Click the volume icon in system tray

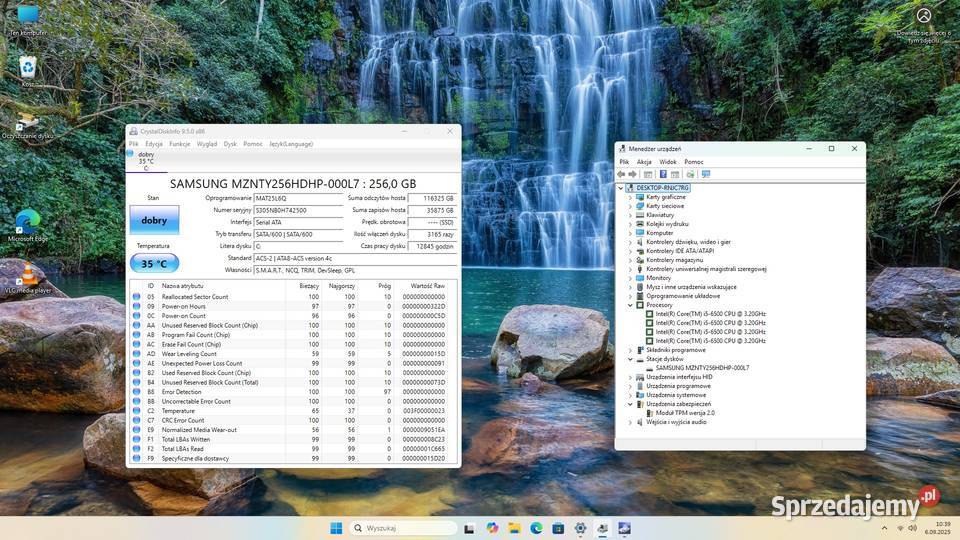pyautogui.click(x=913, y=528)
